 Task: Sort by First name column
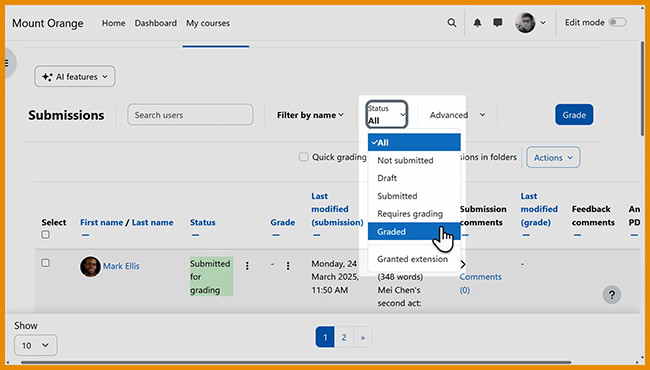click(101, 222)
